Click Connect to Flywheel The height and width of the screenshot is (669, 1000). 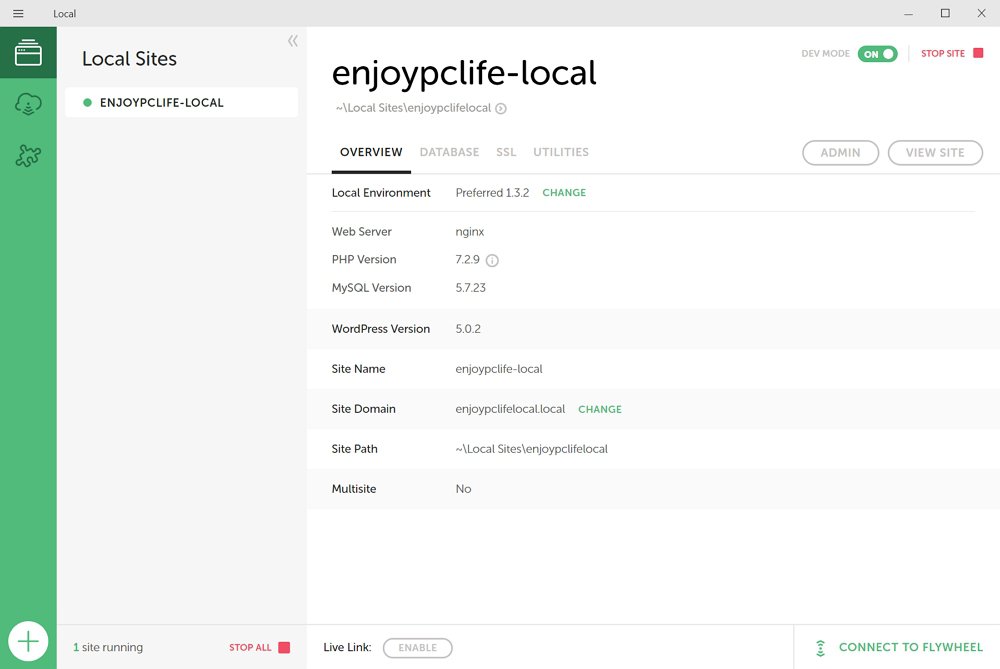pos(911,647)
